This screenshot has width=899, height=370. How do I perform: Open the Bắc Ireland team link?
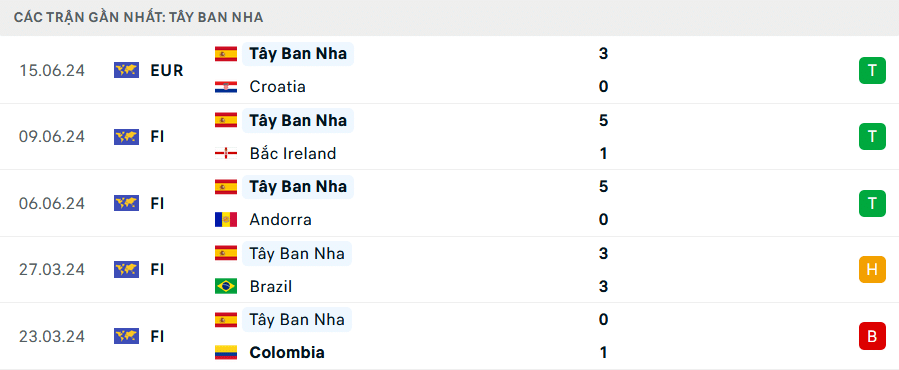[x=293, y=154]
